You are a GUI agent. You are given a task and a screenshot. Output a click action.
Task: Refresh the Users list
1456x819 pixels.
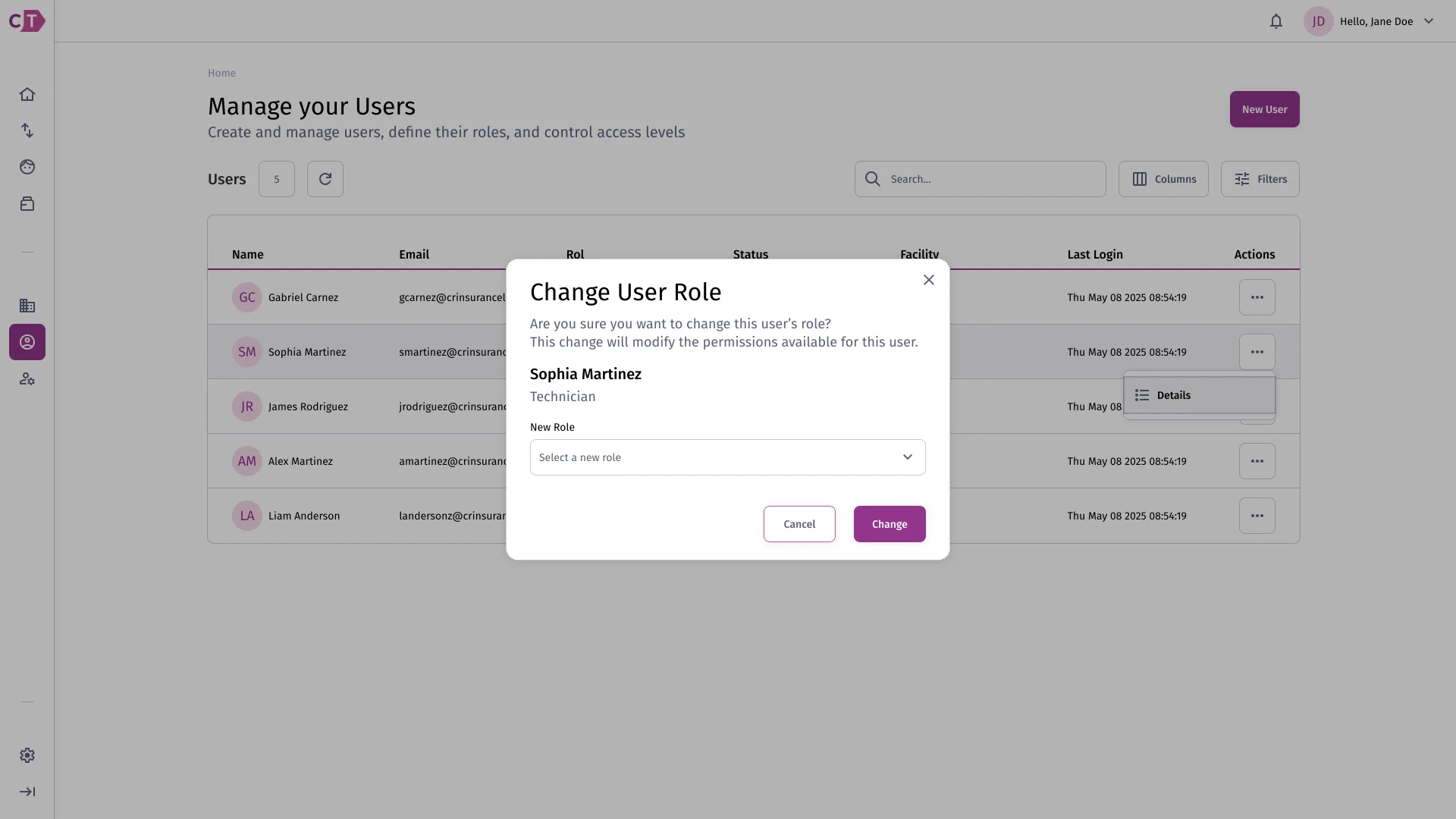[x=325, y=179]
